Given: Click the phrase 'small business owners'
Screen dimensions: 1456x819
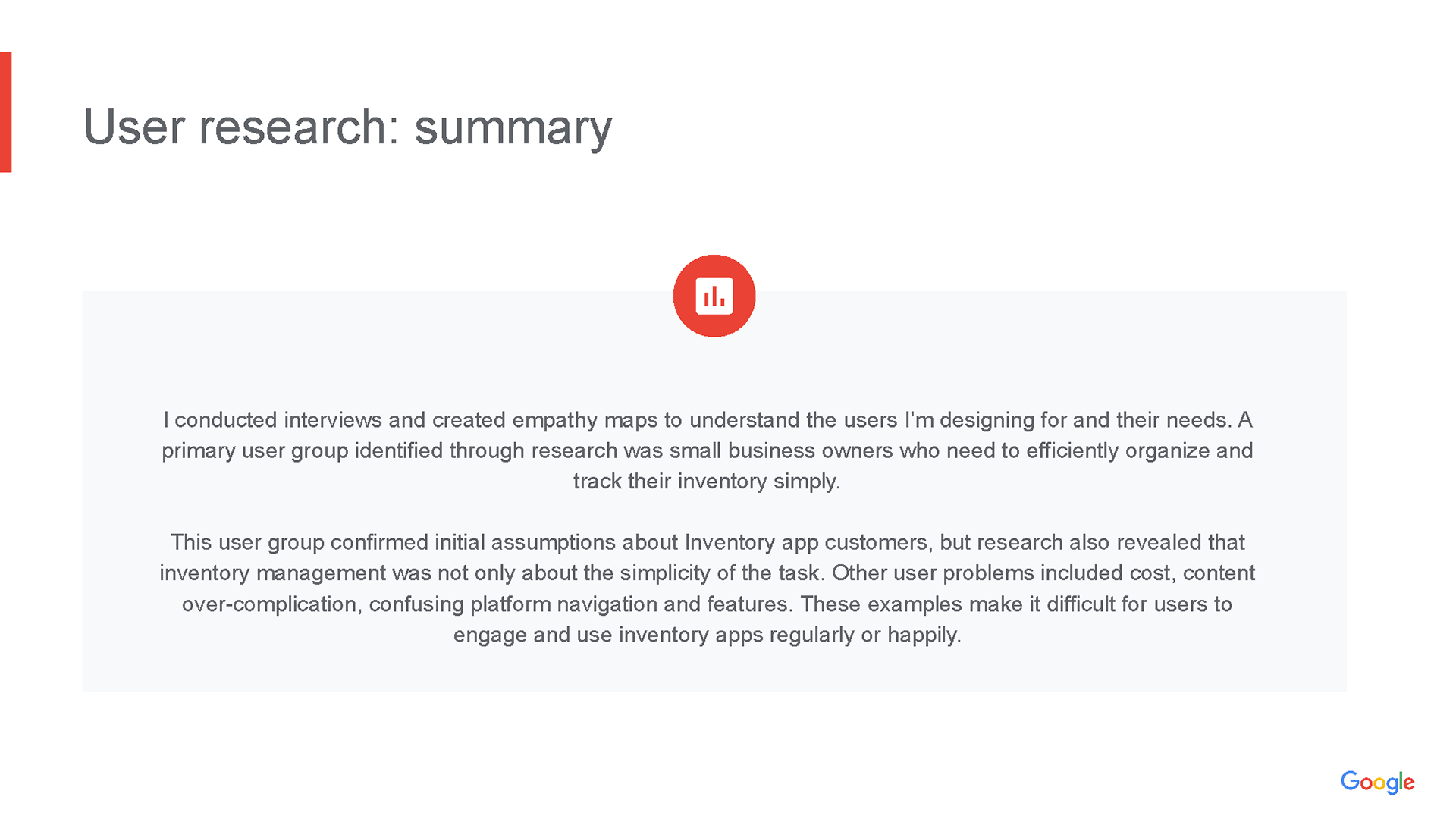Looking at the screenshot, I should pyautogui.click(x=781, y=450).
